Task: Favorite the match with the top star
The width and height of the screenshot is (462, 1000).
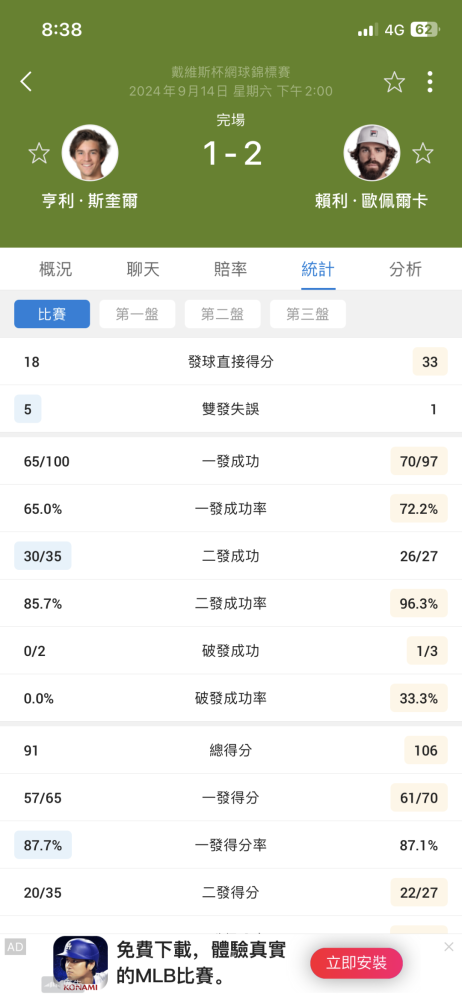Action: 394,82
